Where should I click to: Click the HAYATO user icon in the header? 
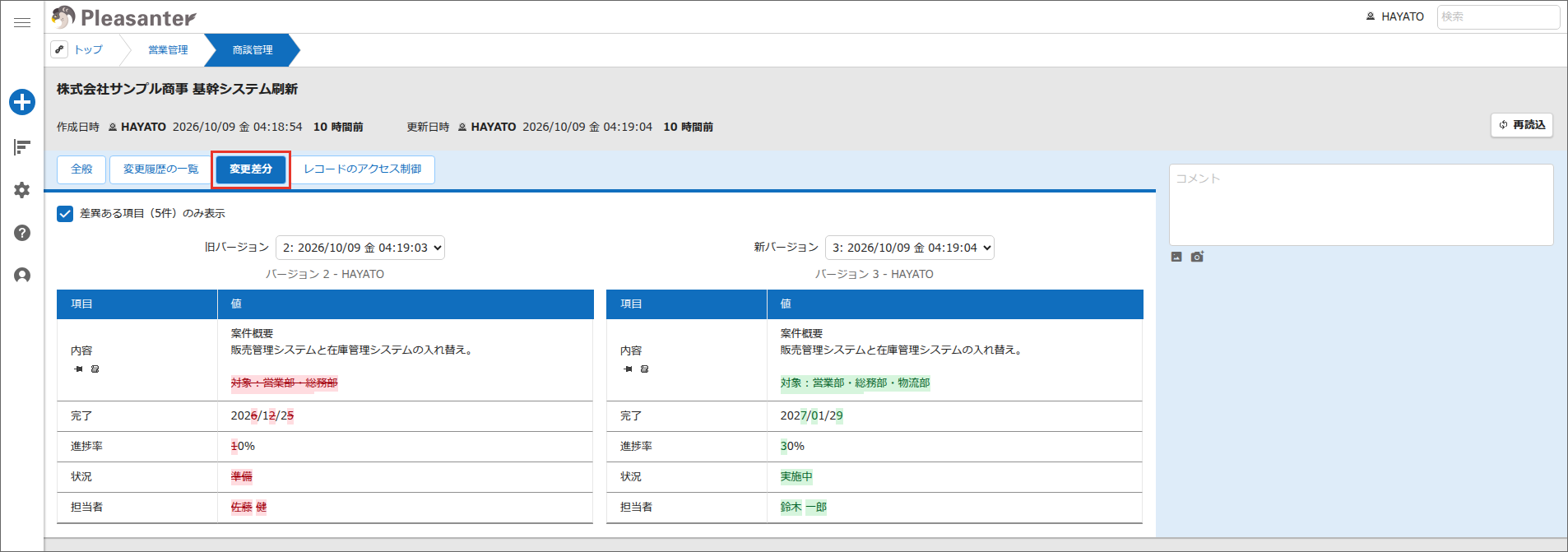(1371, 16)
